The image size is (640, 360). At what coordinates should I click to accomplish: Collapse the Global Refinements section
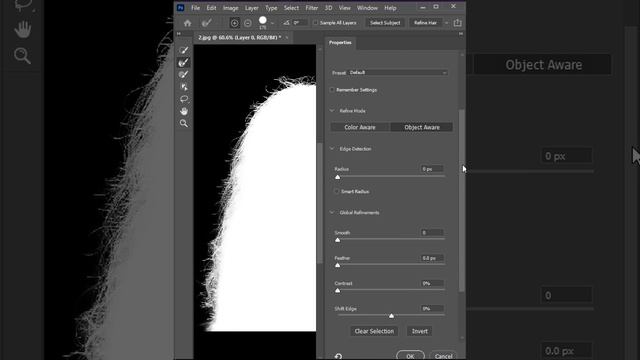point(332,212)
